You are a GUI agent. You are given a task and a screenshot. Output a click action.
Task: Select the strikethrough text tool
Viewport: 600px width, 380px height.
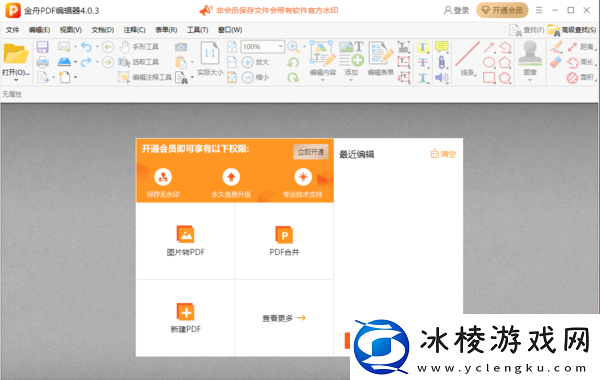(422, 62)
